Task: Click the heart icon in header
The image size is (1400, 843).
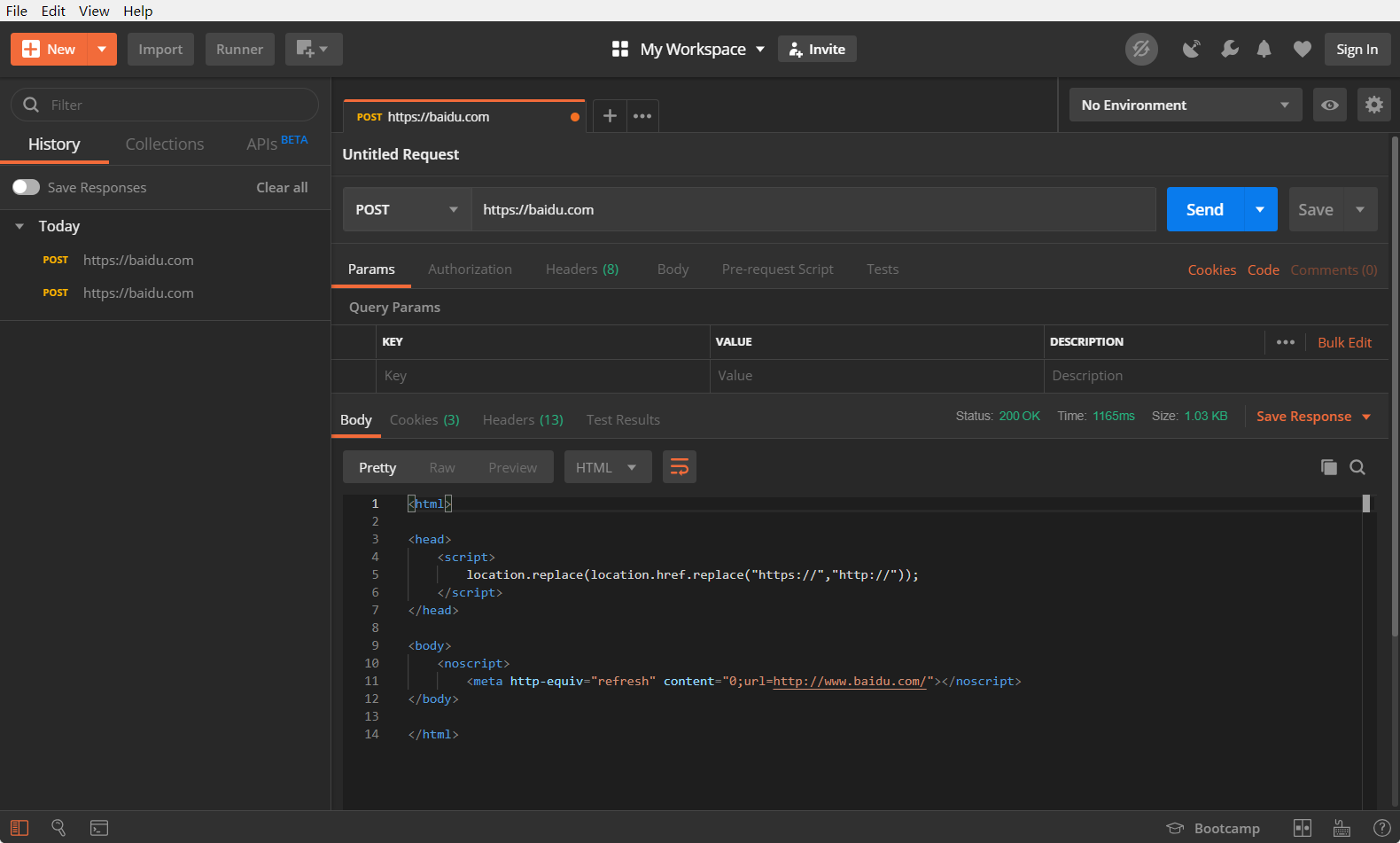Action: [1302, 50]
